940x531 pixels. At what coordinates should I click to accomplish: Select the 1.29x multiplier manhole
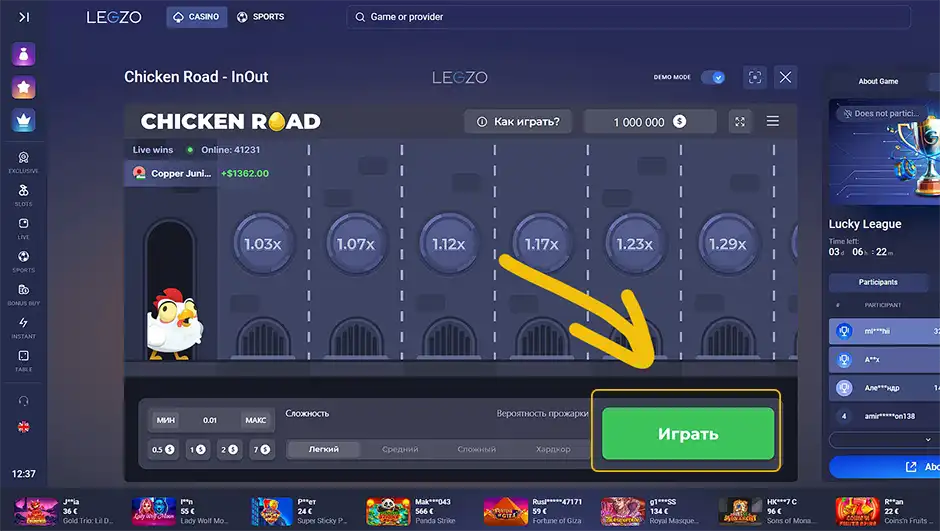tap(728, 244)
